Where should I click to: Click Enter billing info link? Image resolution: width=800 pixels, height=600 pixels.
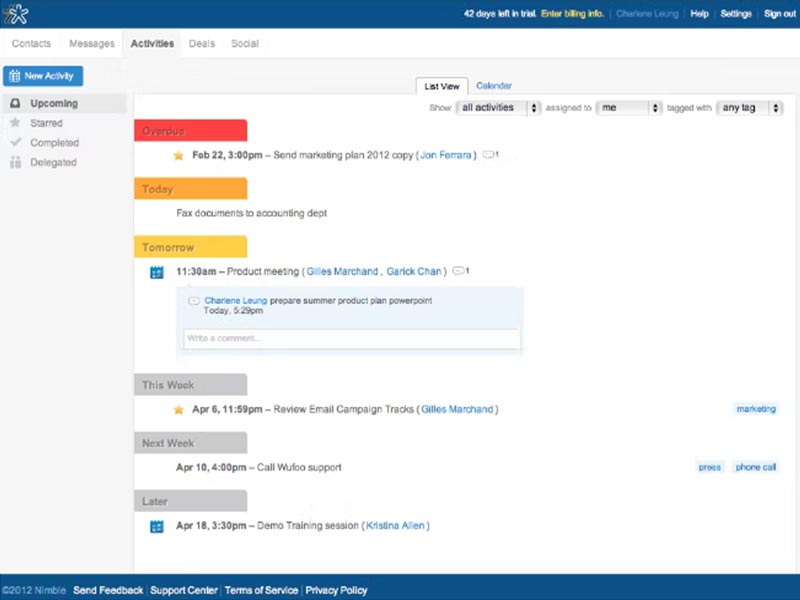pos(572,14)
